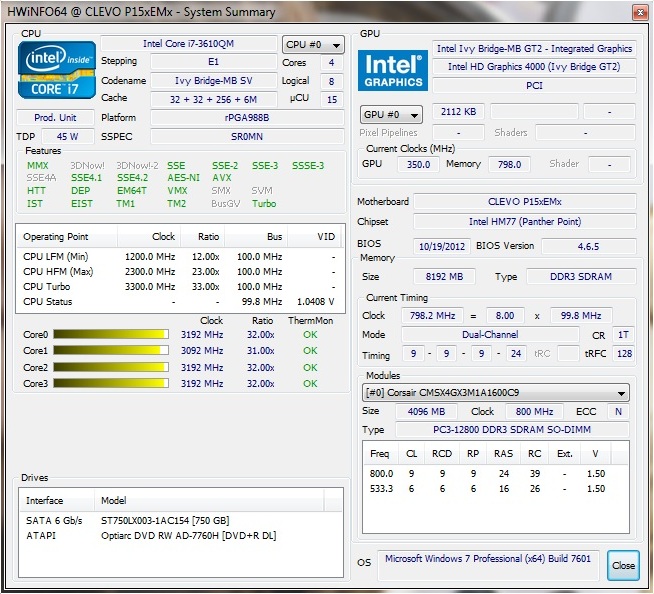Click the Interface column header in Drives
654x594 pixels.
coord(57,501)
